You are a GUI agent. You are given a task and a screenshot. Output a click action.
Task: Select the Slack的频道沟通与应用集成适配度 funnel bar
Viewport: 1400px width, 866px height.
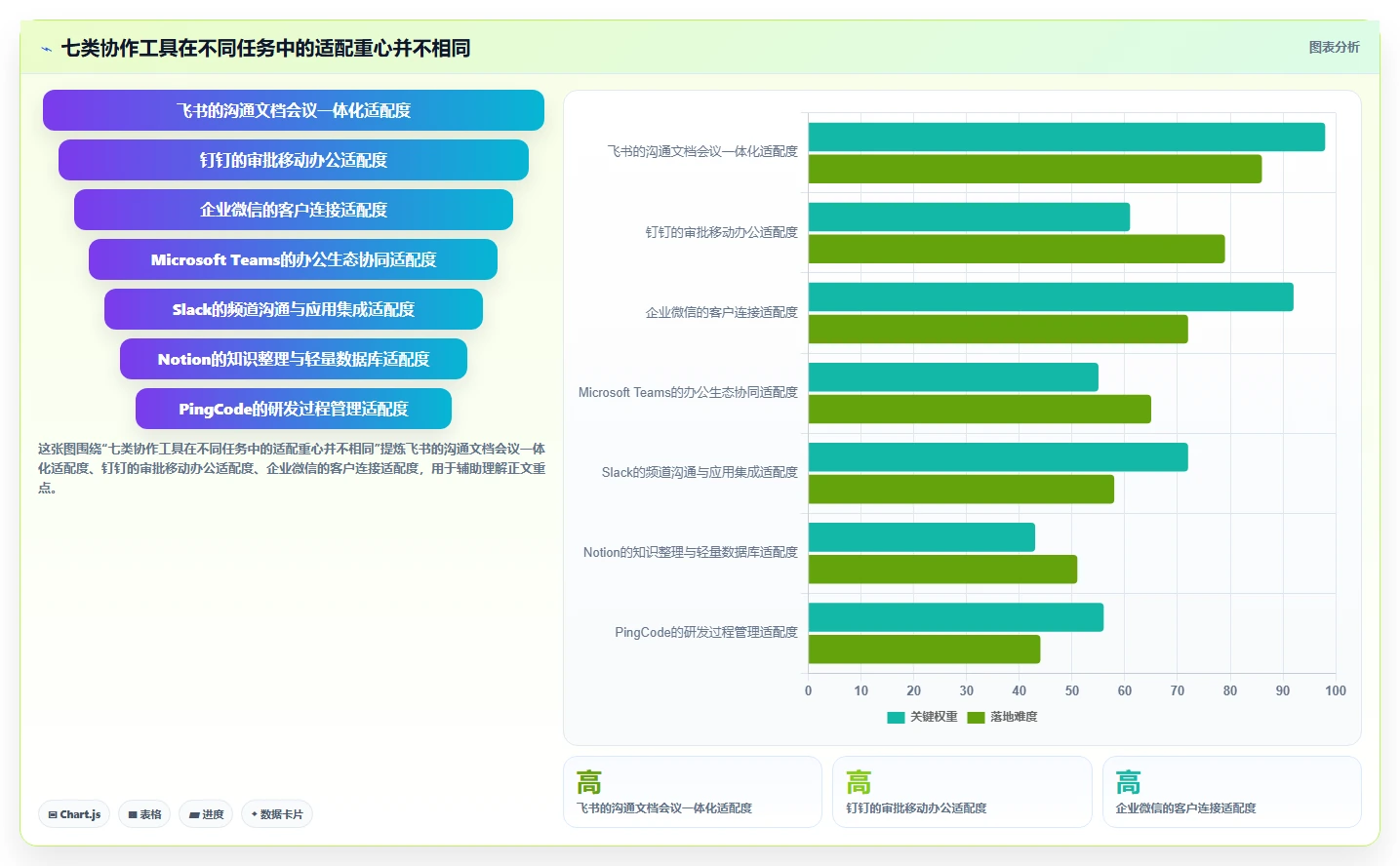[294, 309]
